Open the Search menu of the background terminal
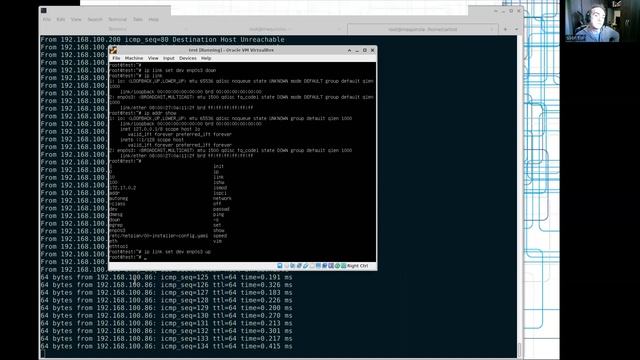640x360 pixels. [95, 20]
